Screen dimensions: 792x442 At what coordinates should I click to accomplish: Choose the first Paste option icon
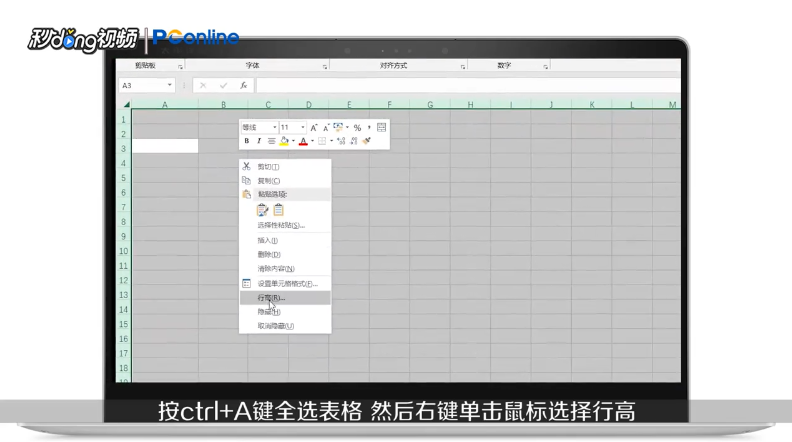(x=262, y=210)
